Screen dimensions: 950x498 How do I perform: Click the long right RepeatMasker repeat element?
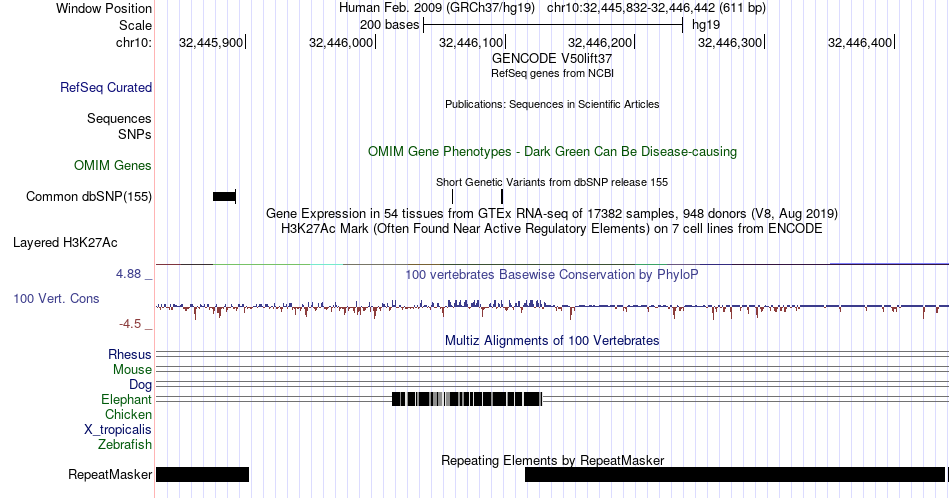[734, 474]
